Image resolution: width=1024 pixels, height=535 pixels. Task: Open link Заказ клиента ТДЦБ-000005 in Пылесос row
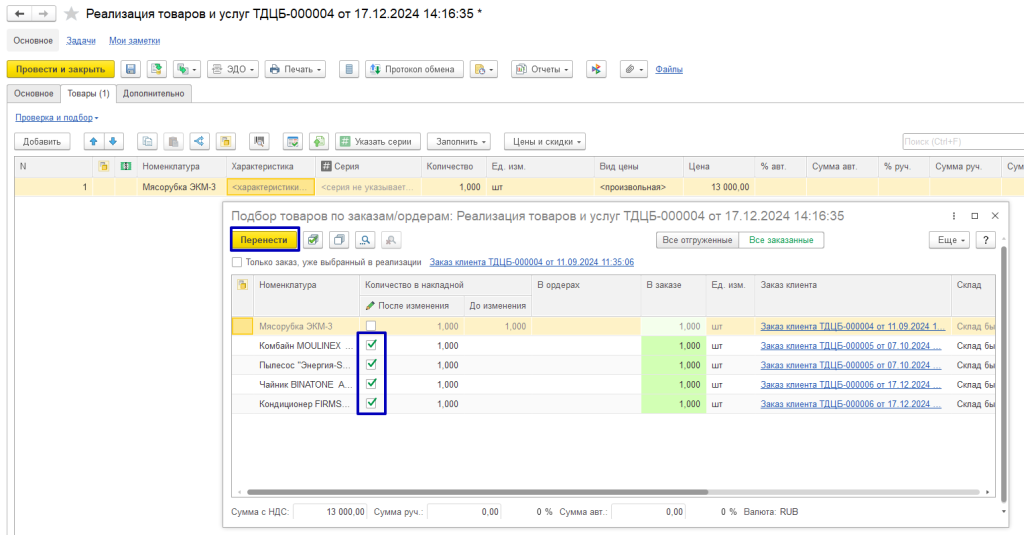[852, 364]
